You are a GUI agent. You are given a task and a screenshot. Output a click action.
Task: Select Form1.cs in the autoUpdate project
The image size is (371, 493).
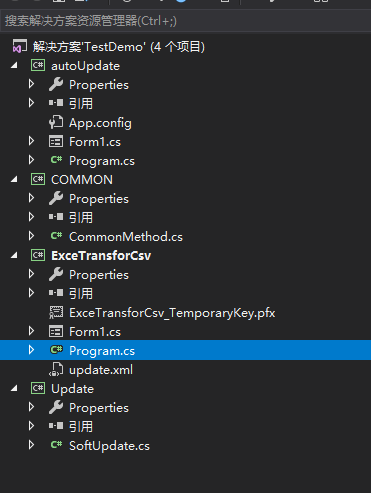[x=95, y=142]
